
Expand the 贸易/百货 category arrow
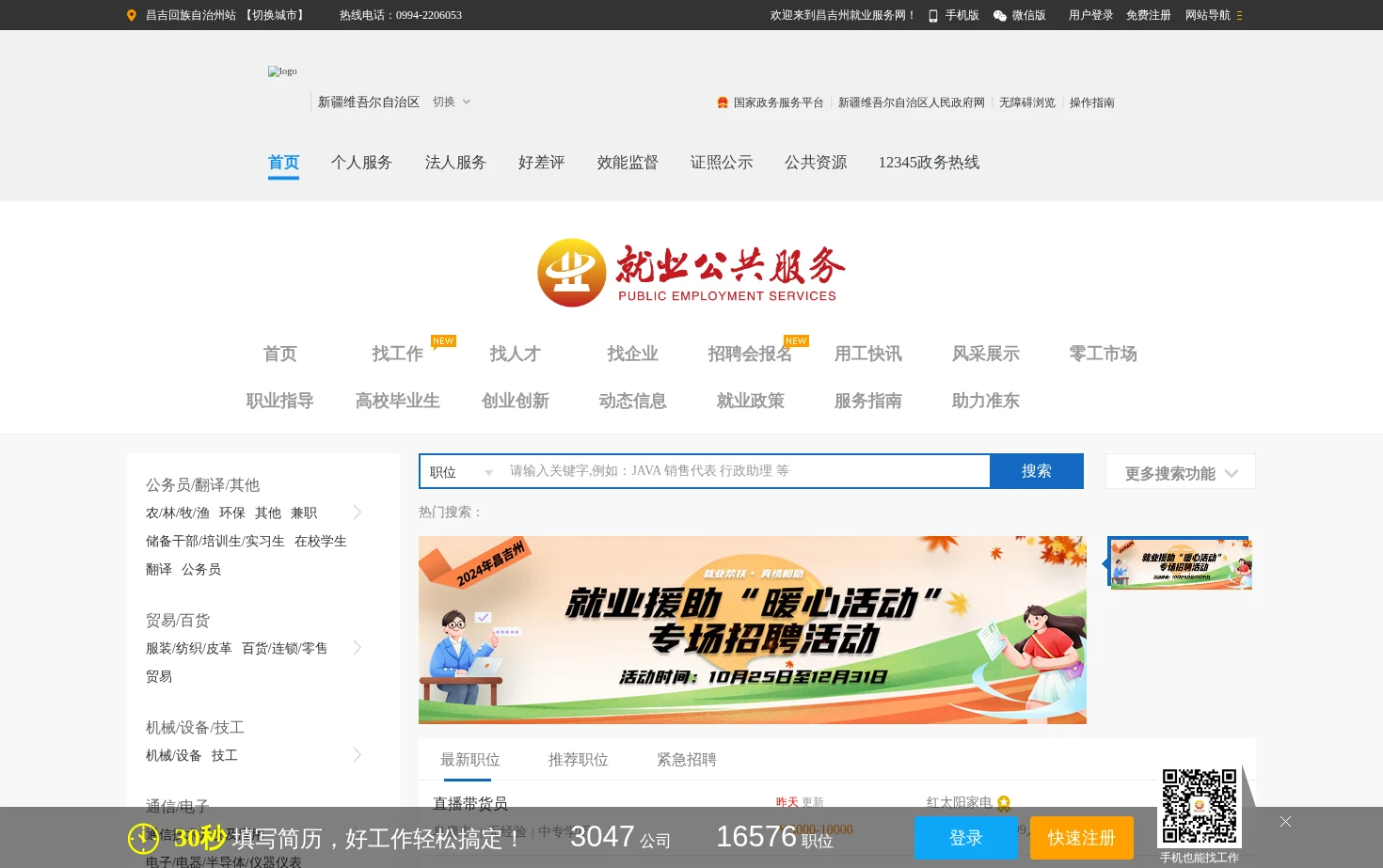(x=358, y=647)
